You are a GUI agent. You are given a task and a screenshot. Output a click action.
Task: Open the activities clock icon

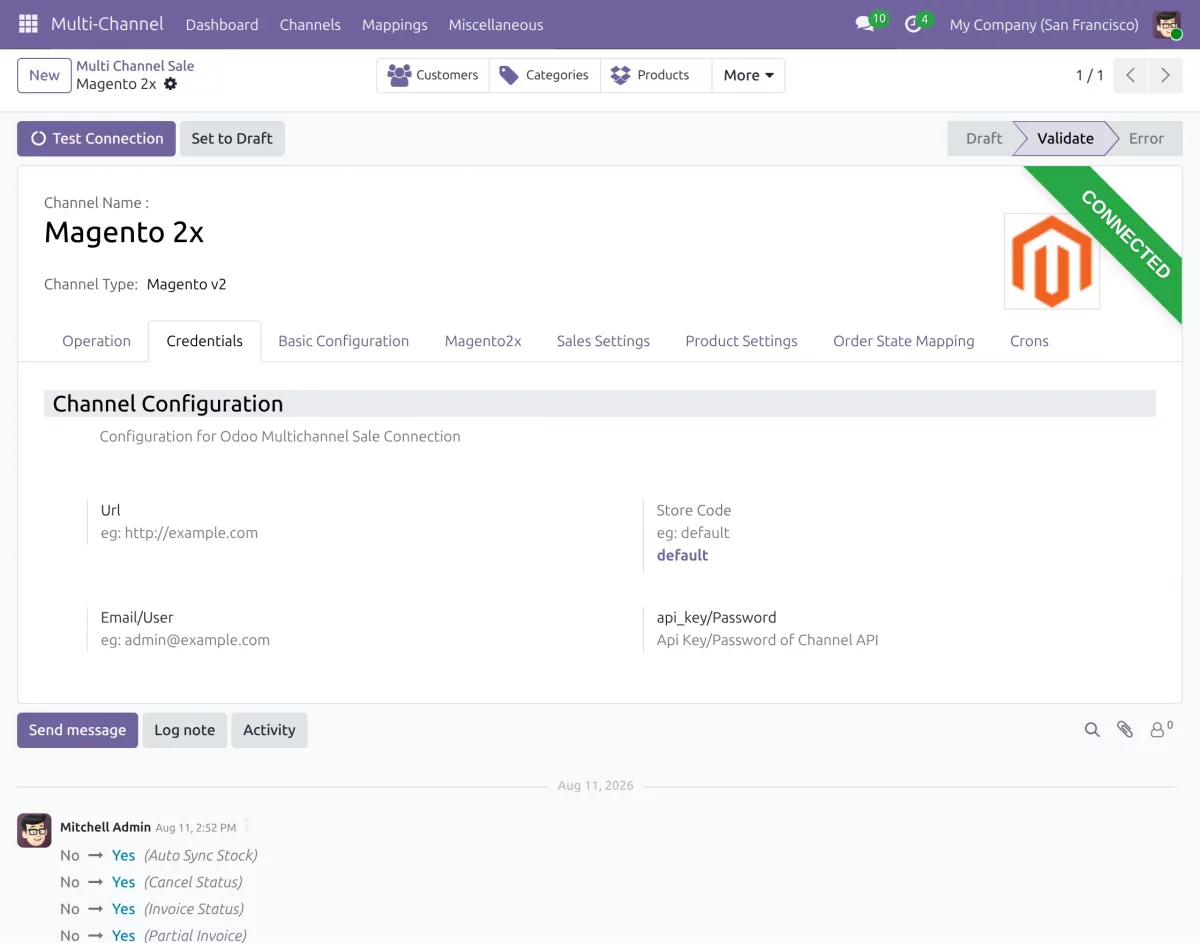[913, 24]
